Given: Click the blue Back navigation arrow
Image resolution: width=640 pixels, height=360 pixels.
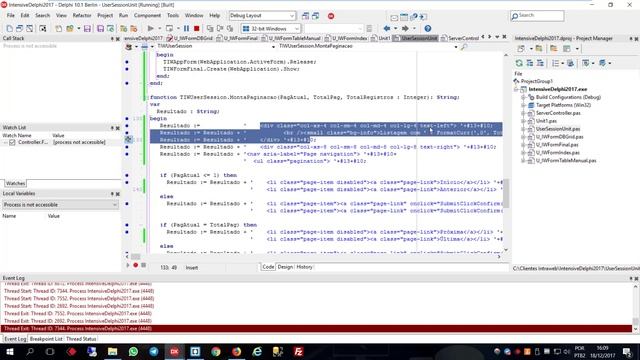Looking at the screenshot, I should click(387, 29).
